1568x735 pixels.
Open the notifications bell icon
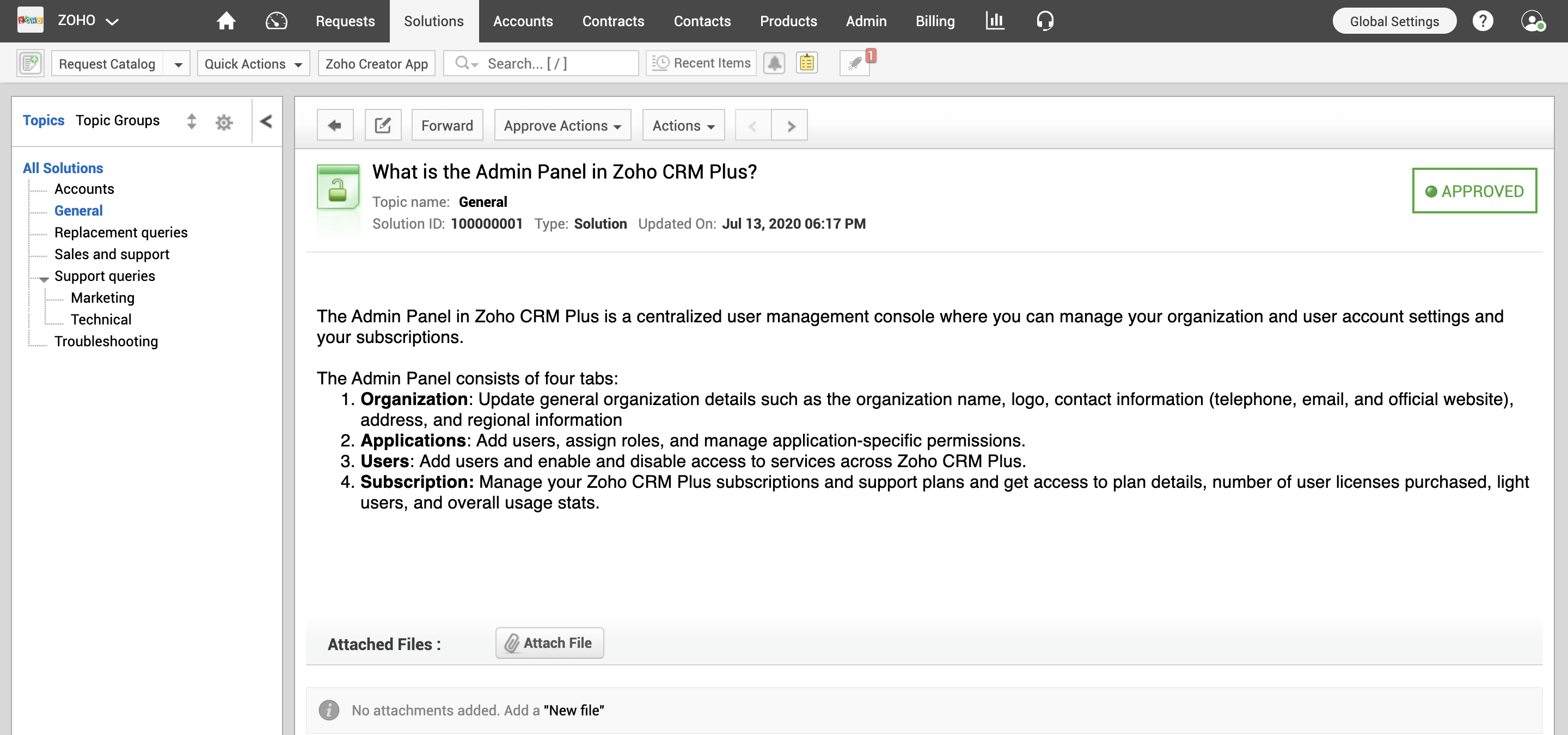coord(774,63)
